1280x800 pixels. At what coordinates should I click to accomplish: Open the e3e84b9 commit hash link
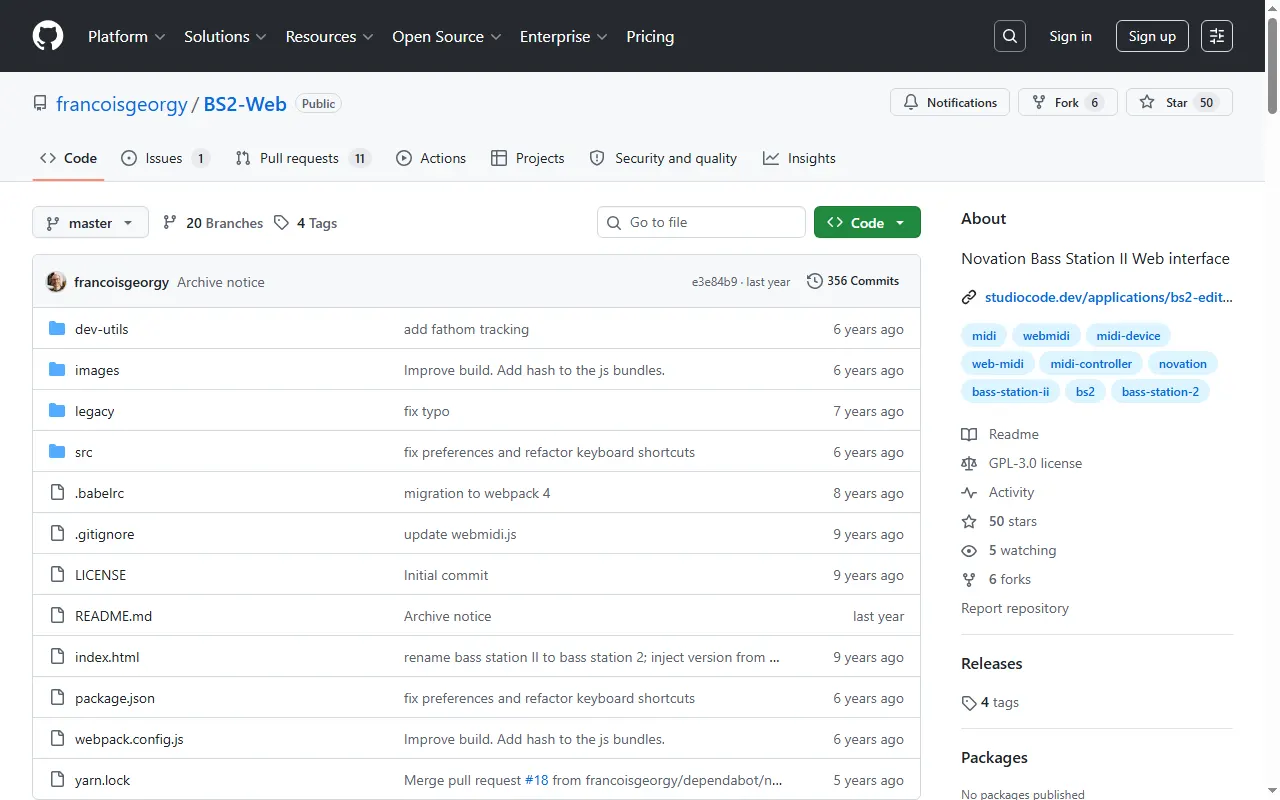[714, 282]
